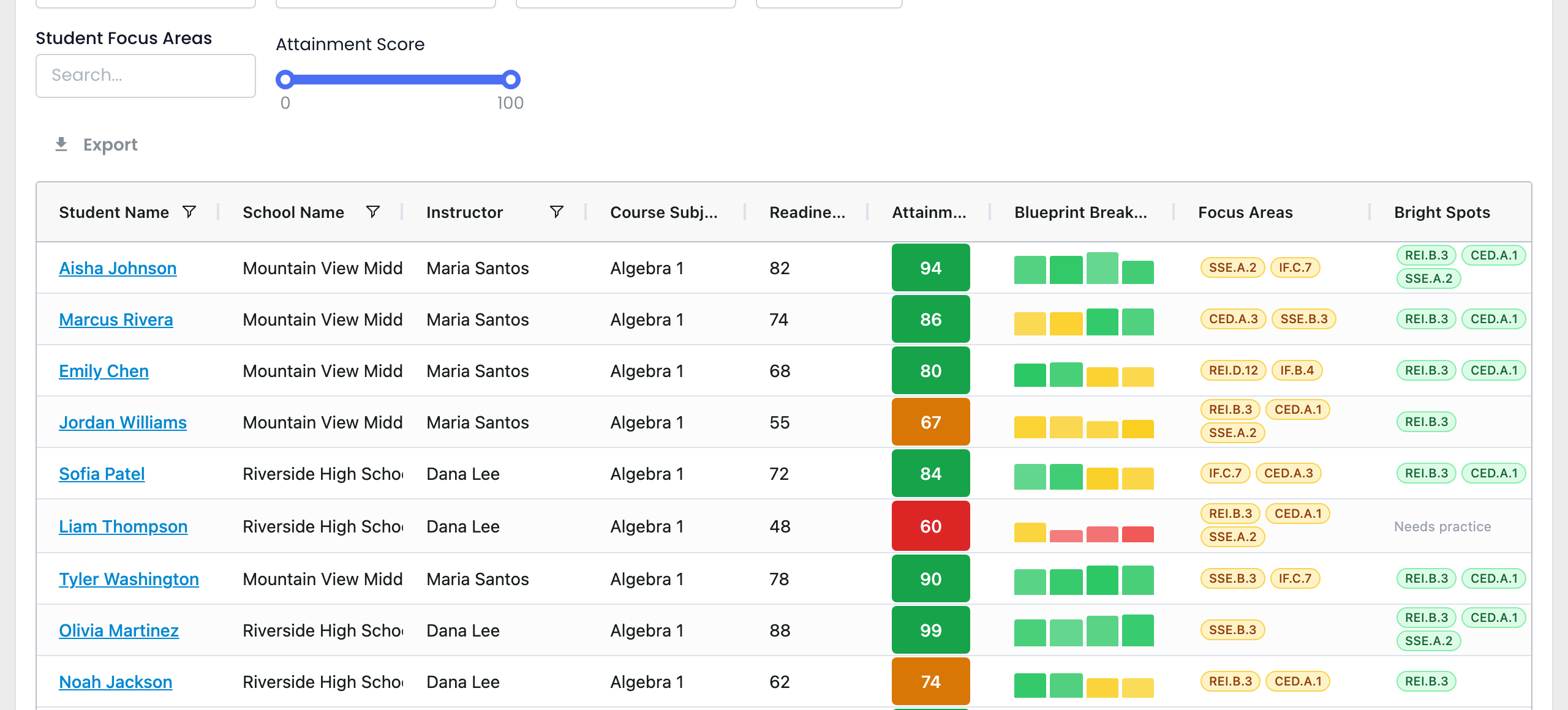
Task: Open the School Name column filter icon
Action: pos(373,212)
